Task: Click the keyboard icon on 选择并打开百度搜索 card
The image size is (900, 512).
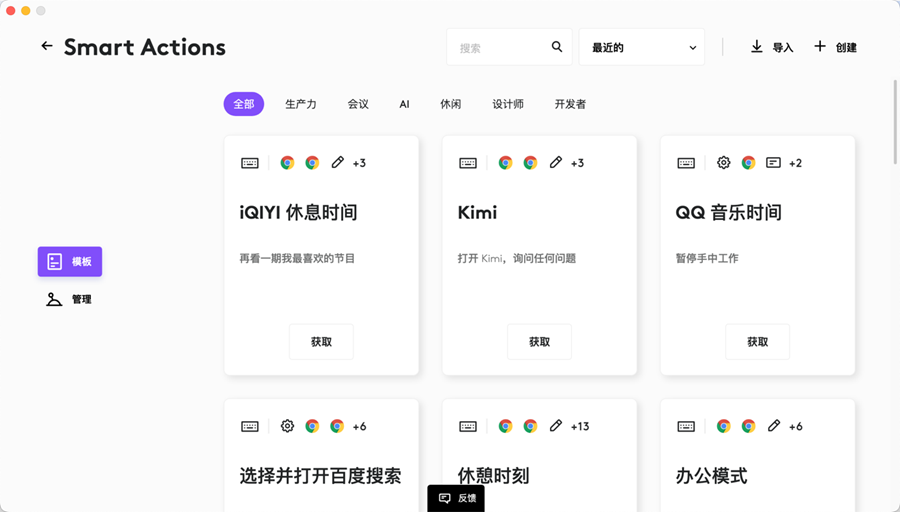Action: (x=250, y=426)
